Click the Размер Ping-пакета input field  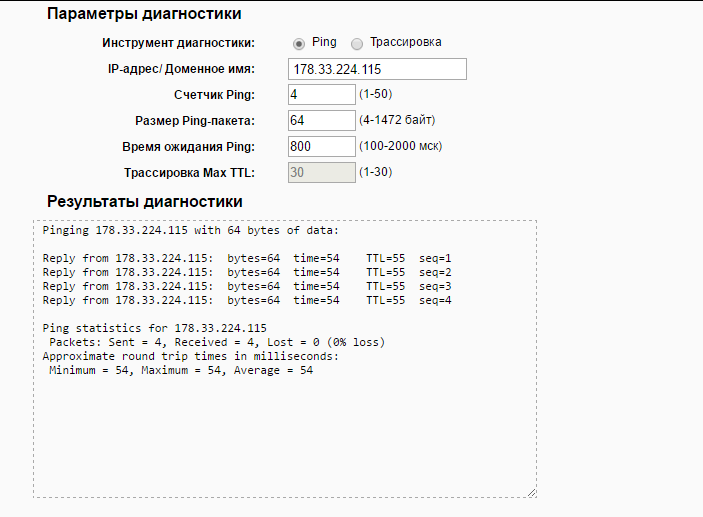[320, 121]
